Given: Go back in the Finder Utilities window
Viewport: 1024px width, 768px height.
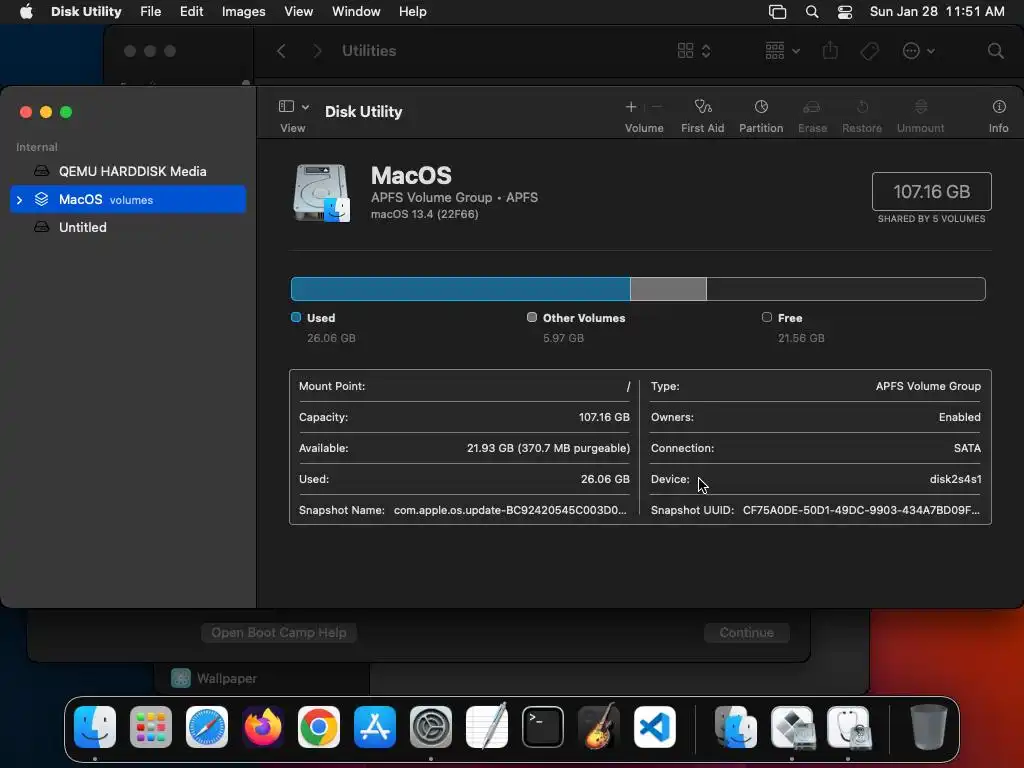Looking at the screenshot, I should click(281, 51).
